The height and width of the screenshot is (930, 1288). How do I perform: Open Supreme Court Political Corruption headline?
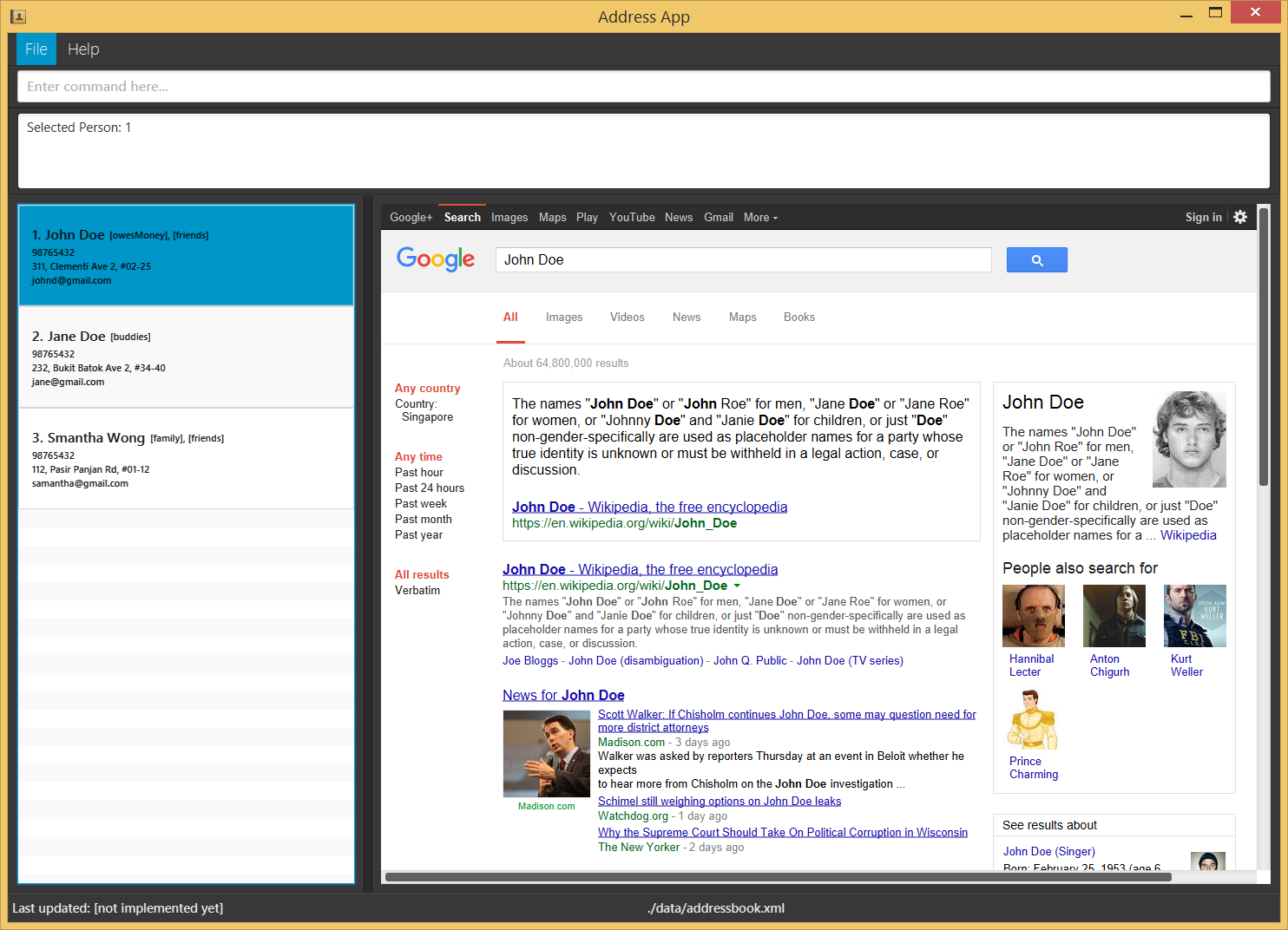pos(783,833)
